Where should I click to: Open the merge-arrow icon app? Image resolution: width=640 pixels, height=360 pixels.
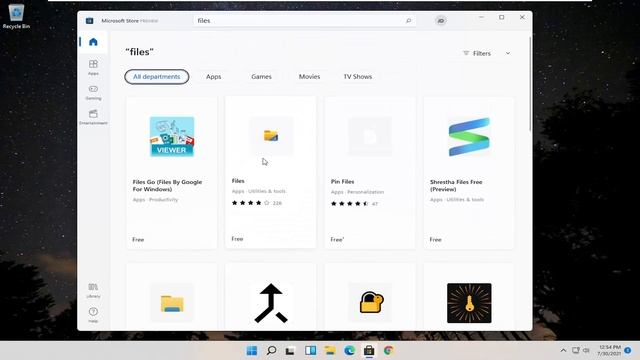271,303
